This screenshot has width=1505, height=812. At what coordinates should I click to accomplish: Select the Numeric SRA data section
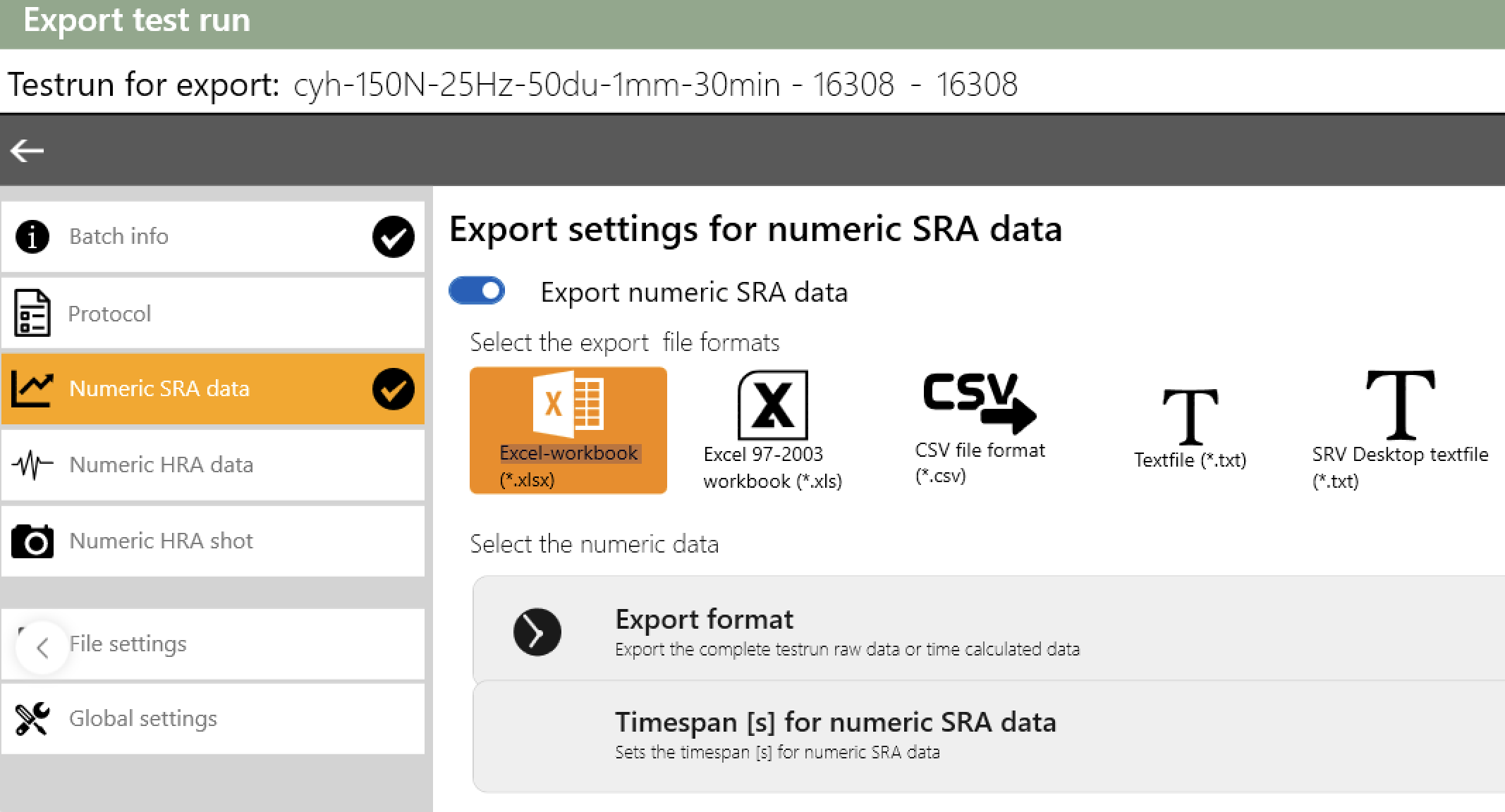coord(213,389)
